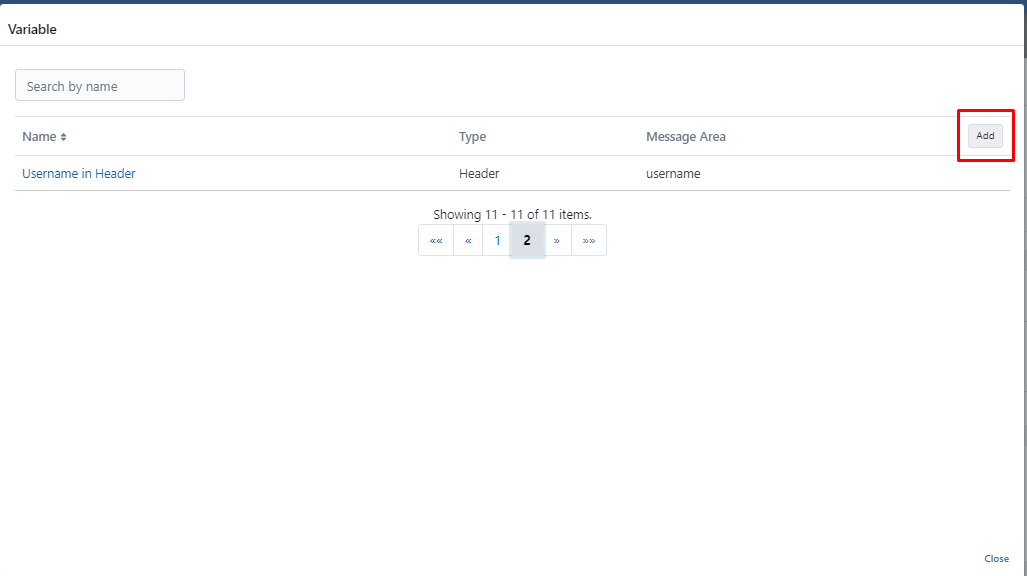Switch to page 1

[x=497, y=240]
